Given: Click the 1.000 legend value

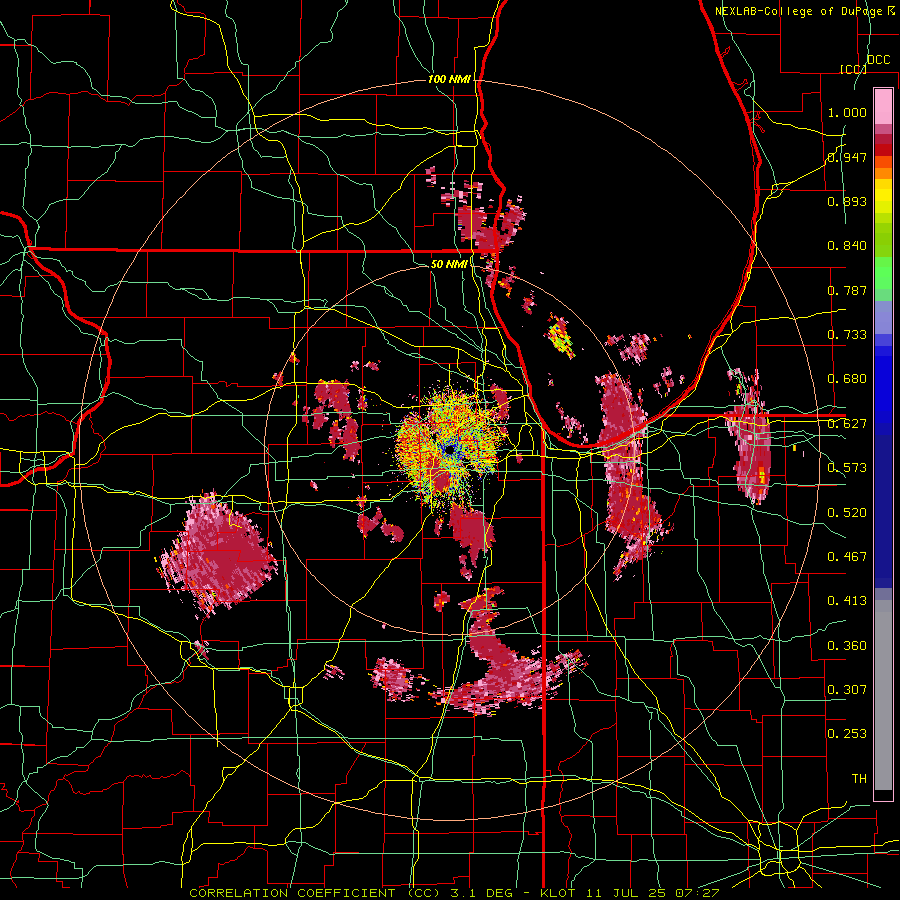Looking at the screenshot, I should point(847,112).
